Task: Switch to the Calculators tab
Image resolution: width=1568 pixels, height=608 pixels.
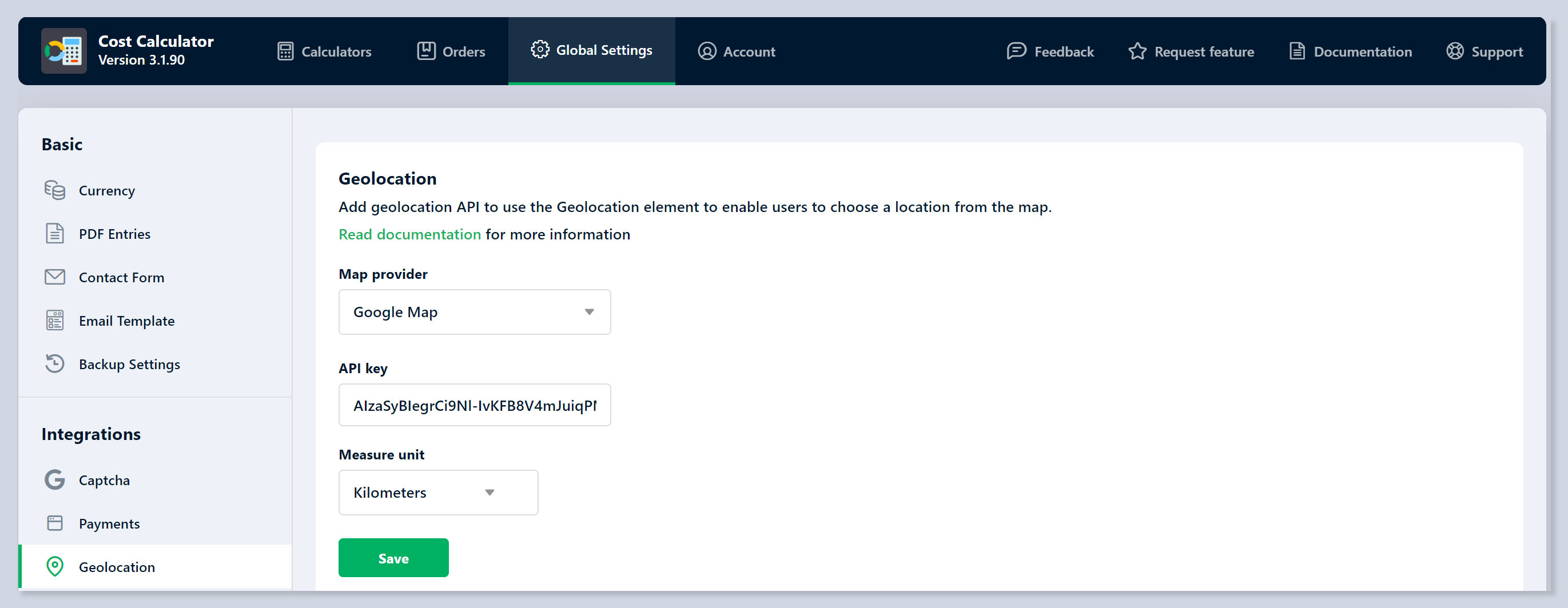Action: (x=324, y=51)
